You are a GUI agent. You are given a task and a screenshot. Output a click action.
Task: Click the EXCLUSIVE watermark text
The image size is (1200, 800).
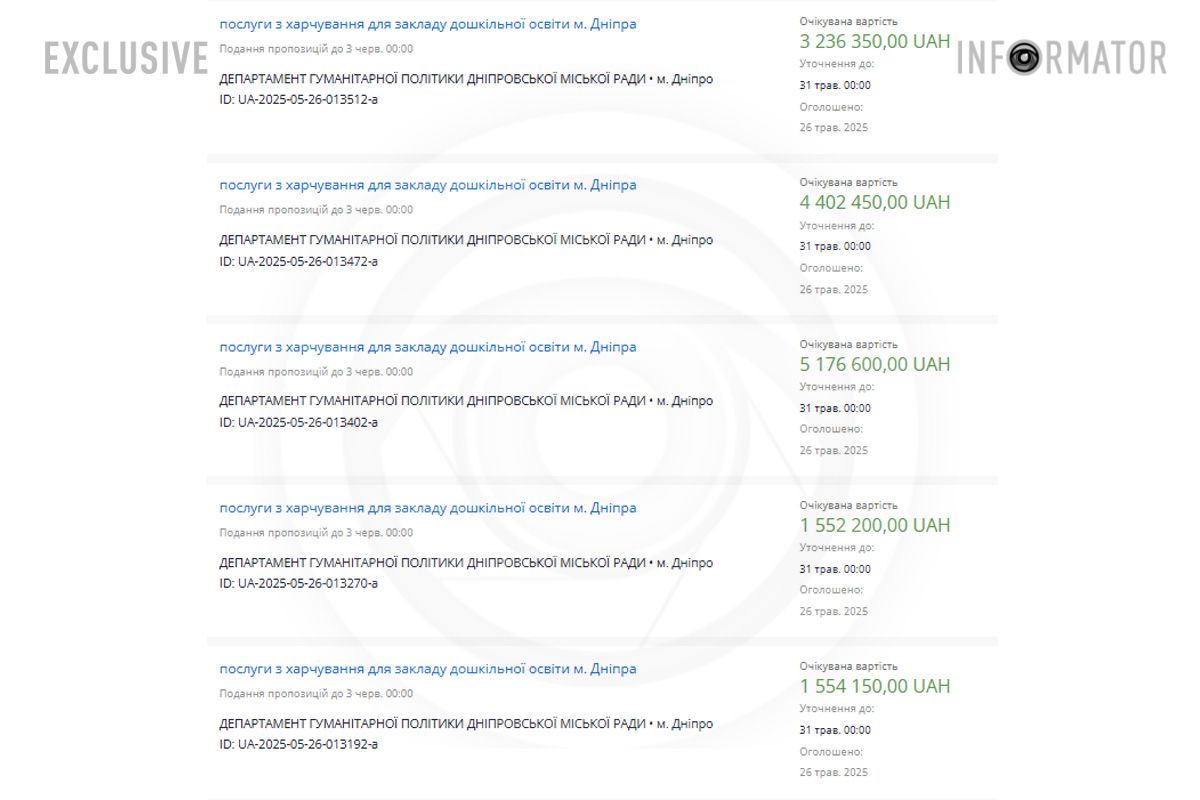(x=126, y=58)
